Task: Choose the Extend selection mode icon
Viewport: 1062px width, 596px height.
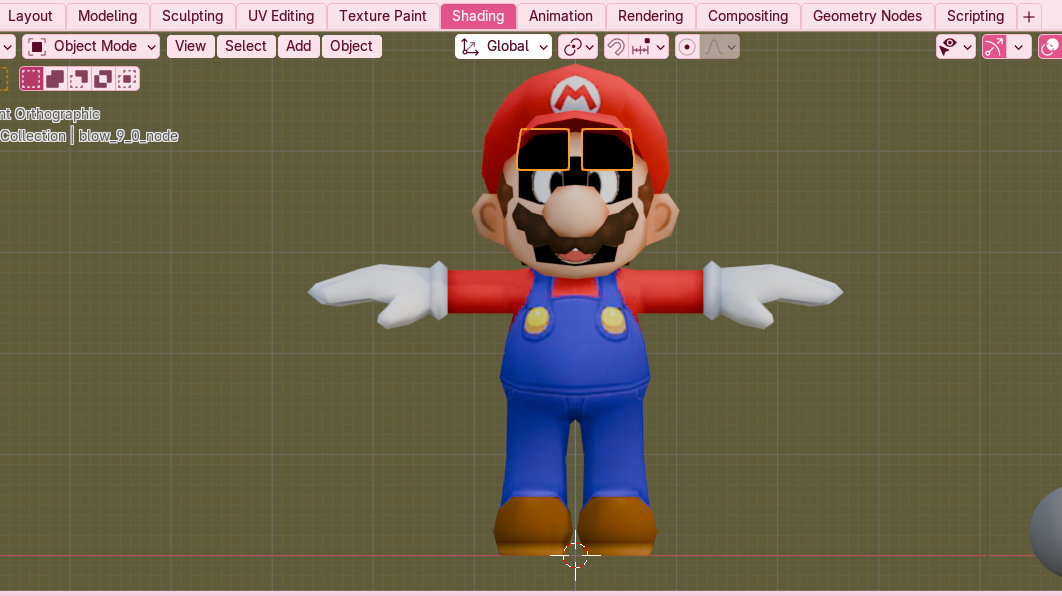Action: (55, 79)
